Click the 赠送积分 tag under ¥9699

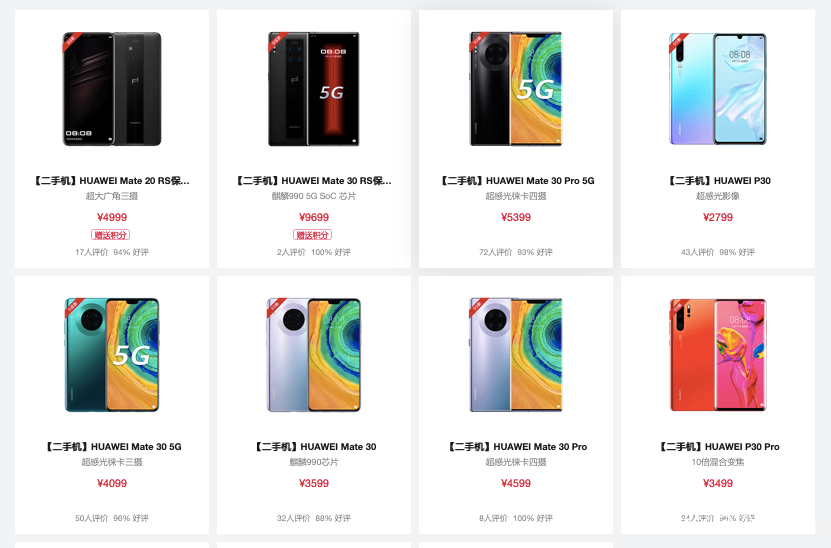click(x=313, y=235)
